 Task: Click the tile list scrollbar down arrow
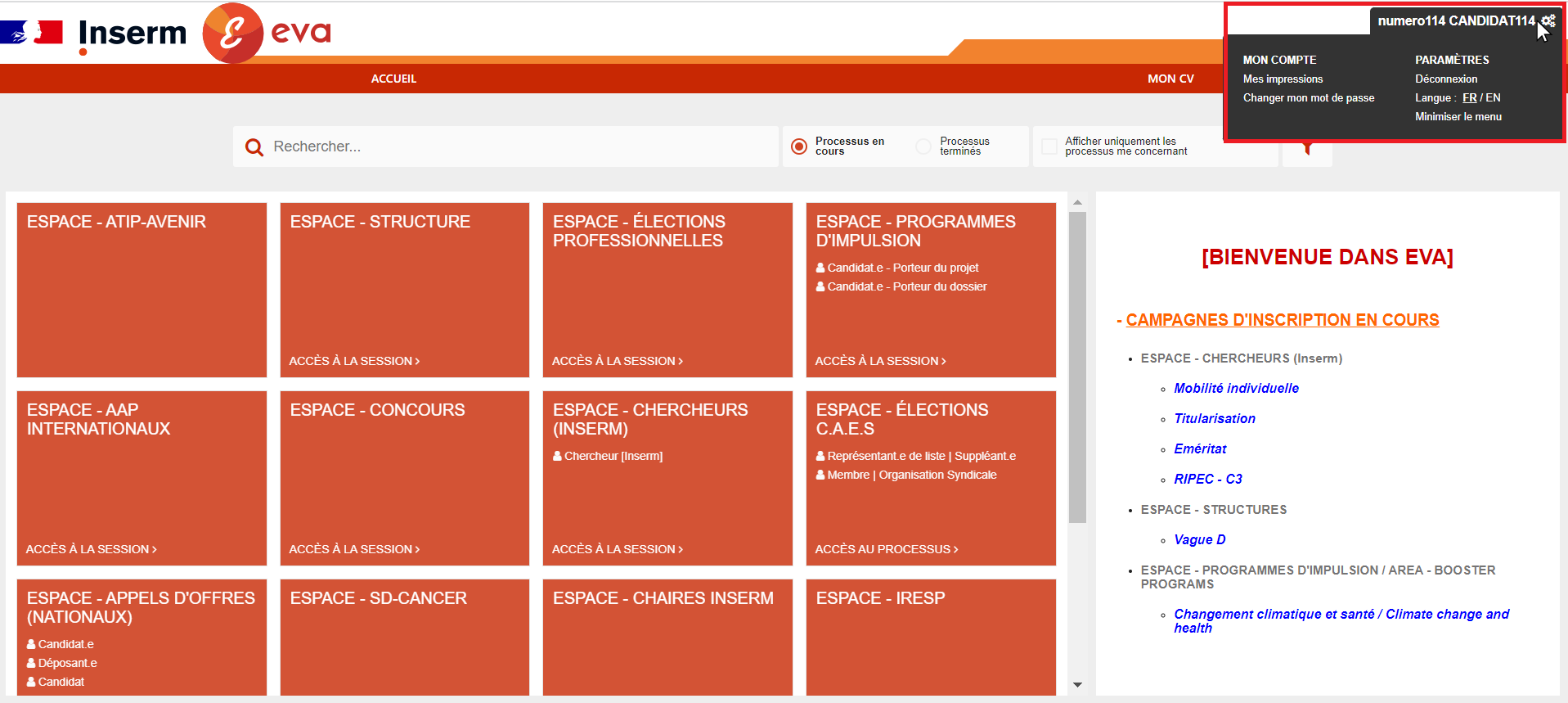[1077, 685]
